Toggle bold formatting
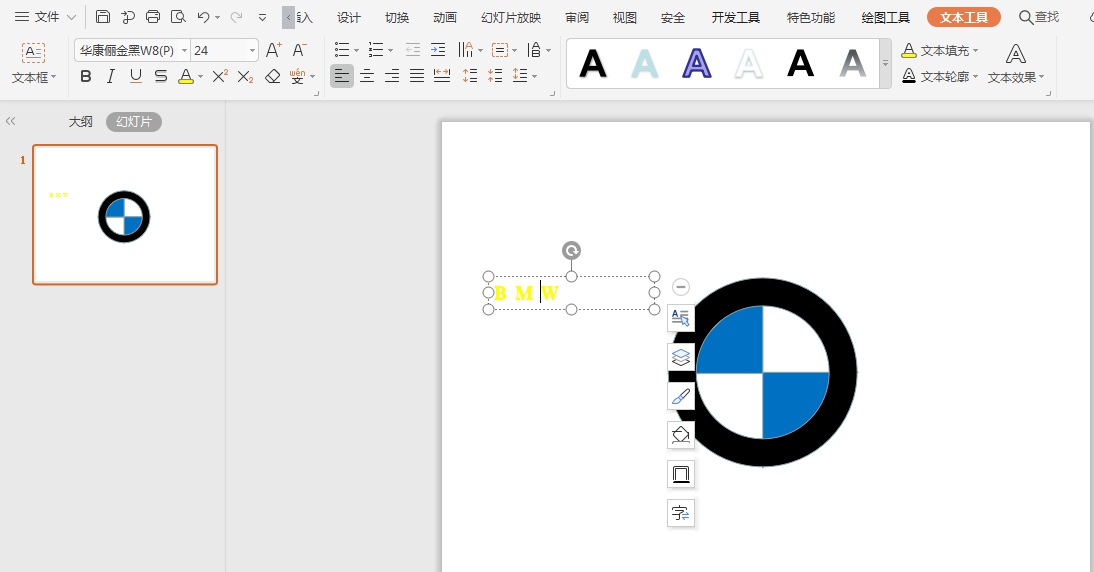The width and height of the screenshot is (1094, 572). click(x=86, y=76)
